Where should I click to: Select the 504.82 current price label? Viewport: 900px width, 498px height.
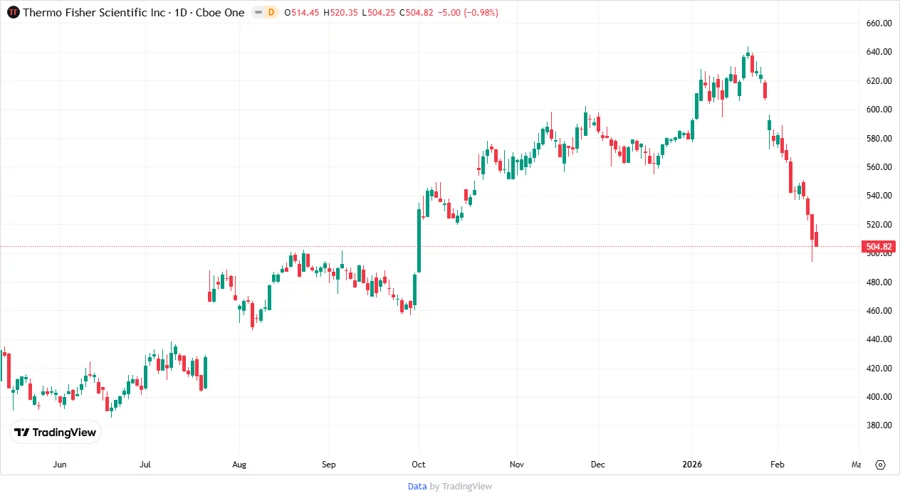878,247
